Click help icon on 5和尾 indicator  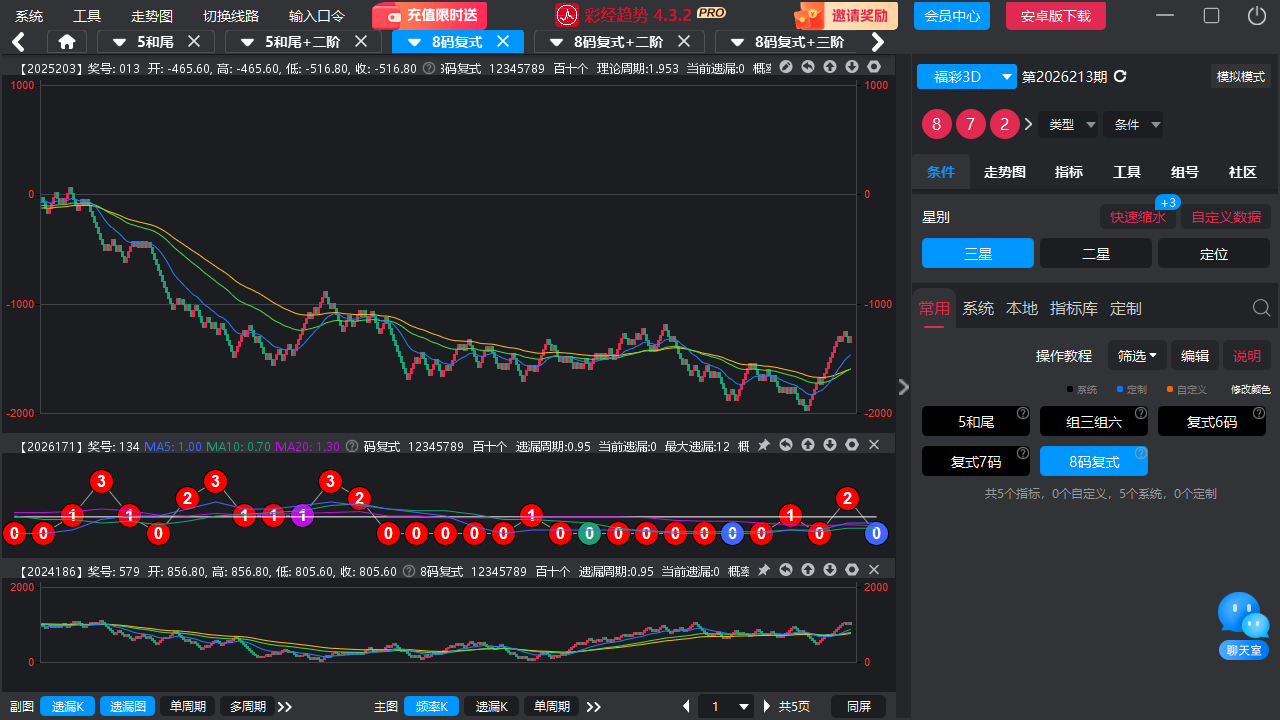tap(1023, 413)
